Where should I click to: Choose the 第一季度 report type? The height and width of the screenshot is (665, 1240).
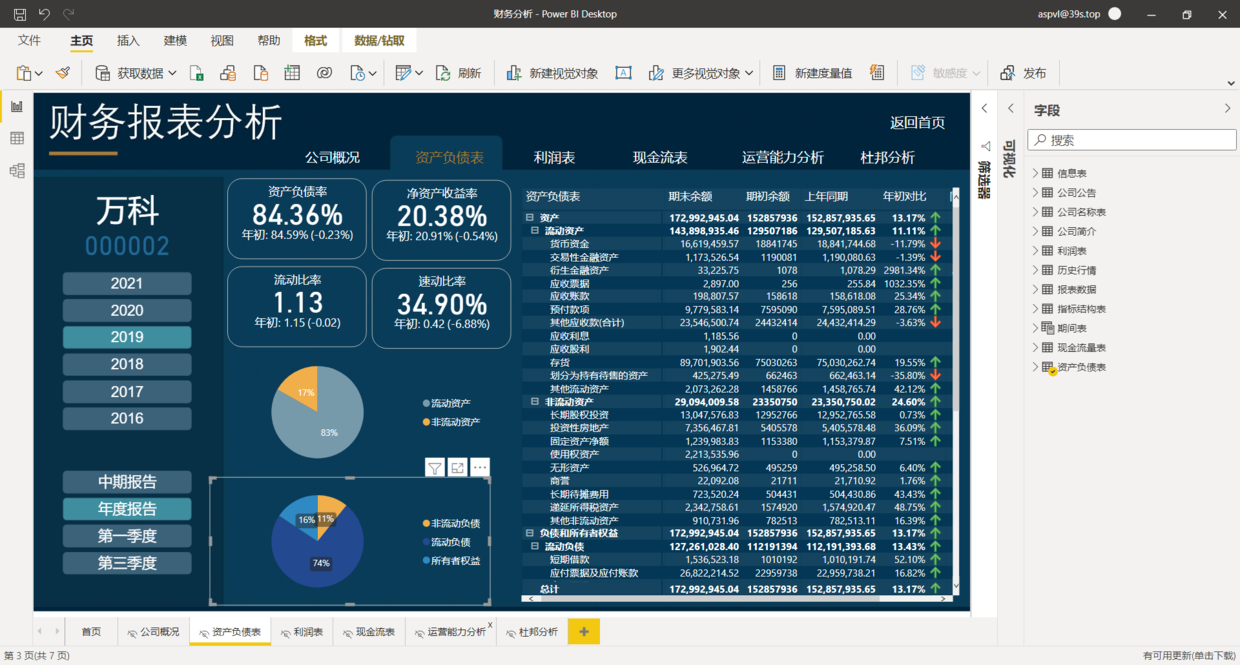click(127, 536)
